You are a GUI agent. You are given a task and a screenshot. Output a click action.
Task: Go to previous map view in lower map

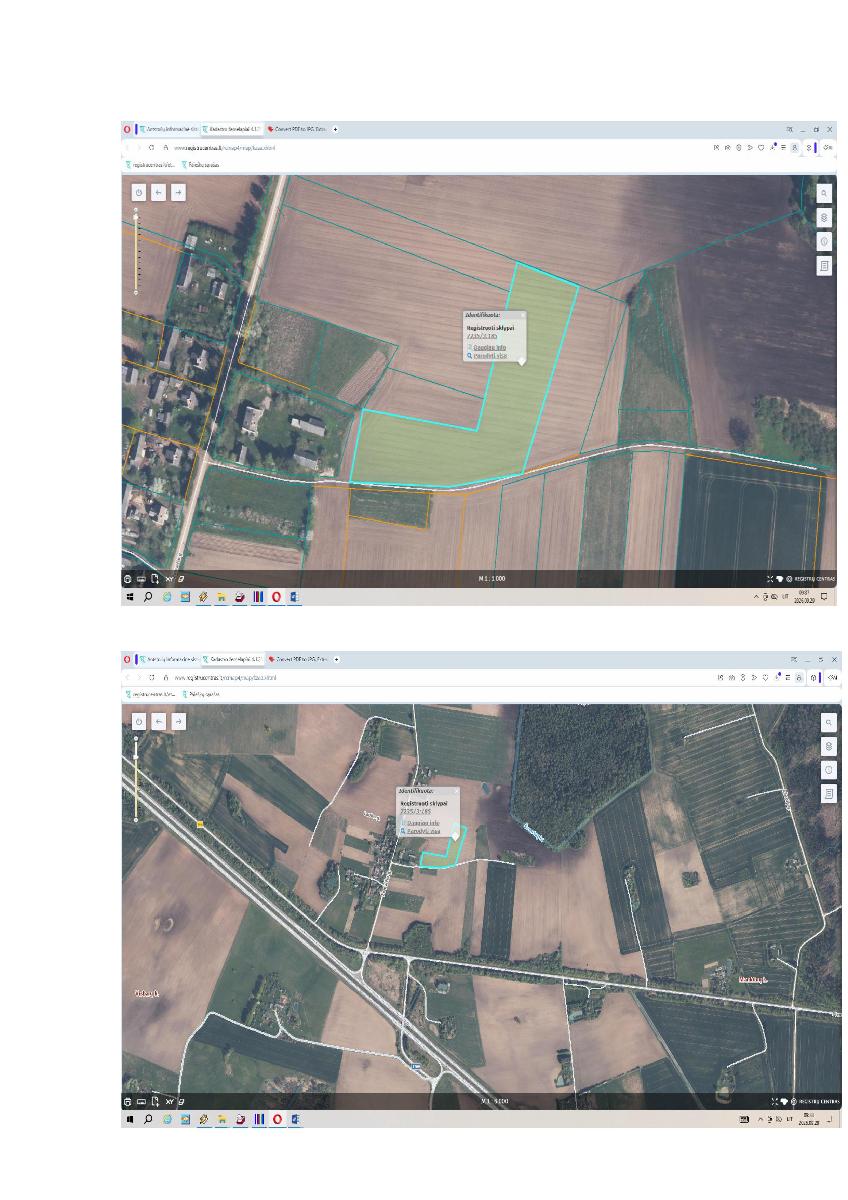(x=158, y=721)
